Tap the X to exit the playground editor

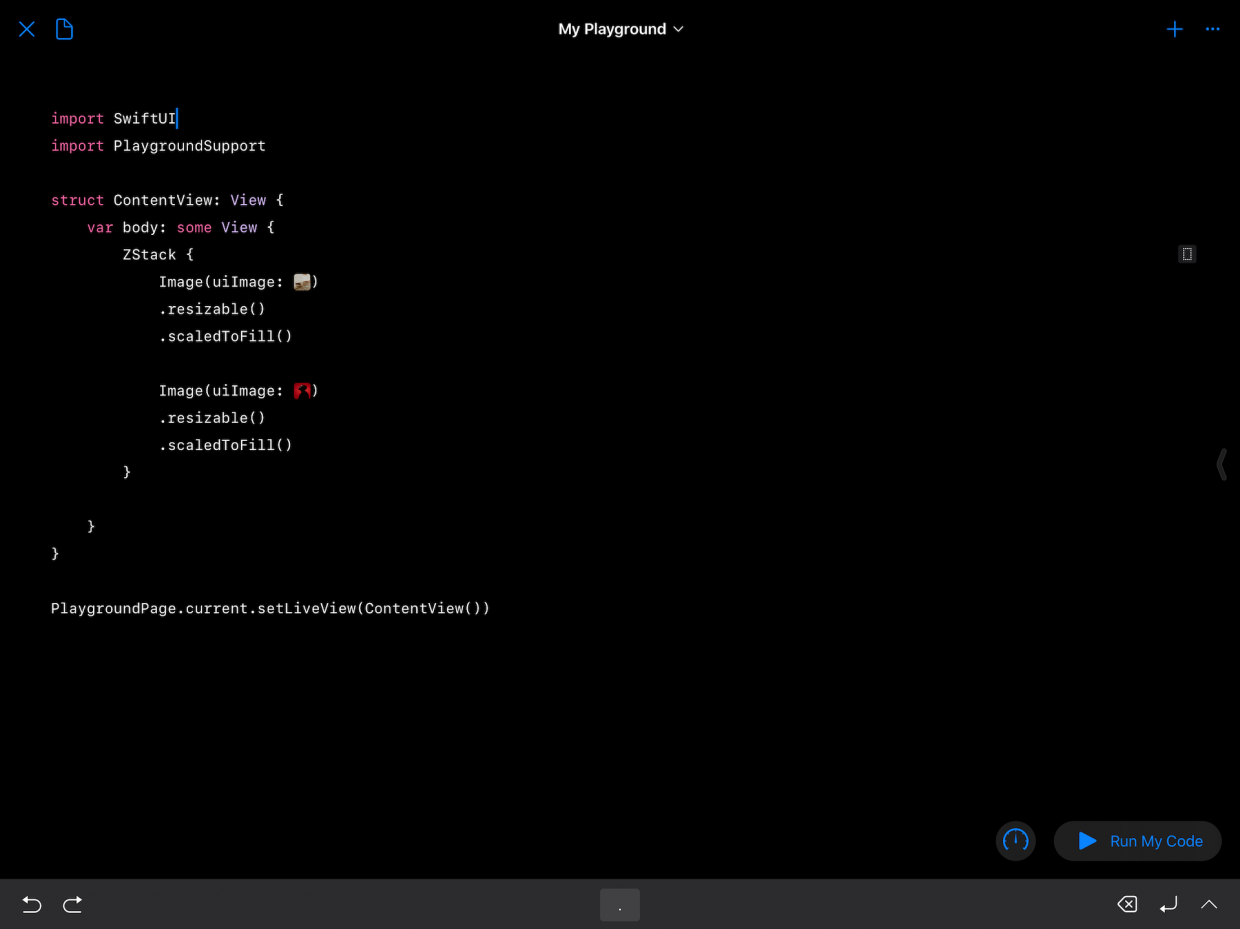(x=26, y=28)
